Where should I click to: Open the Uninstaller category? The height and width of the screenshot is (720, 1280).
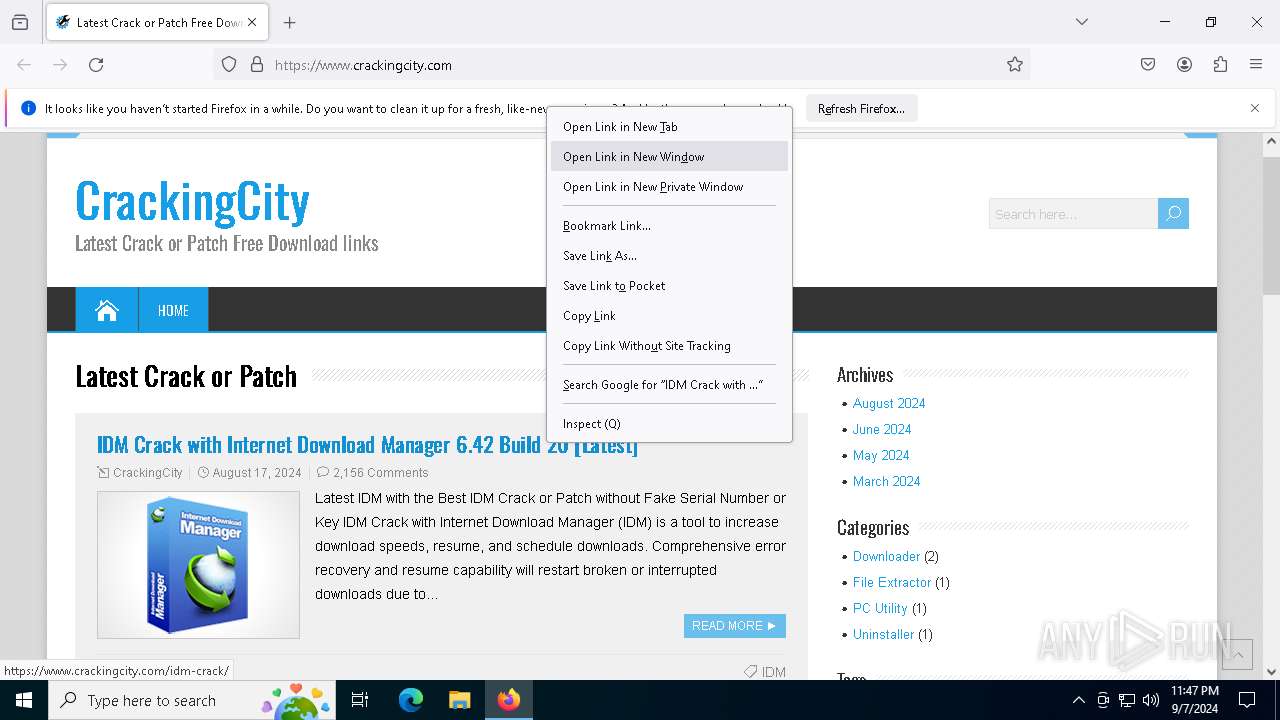[x=883, y=635]
